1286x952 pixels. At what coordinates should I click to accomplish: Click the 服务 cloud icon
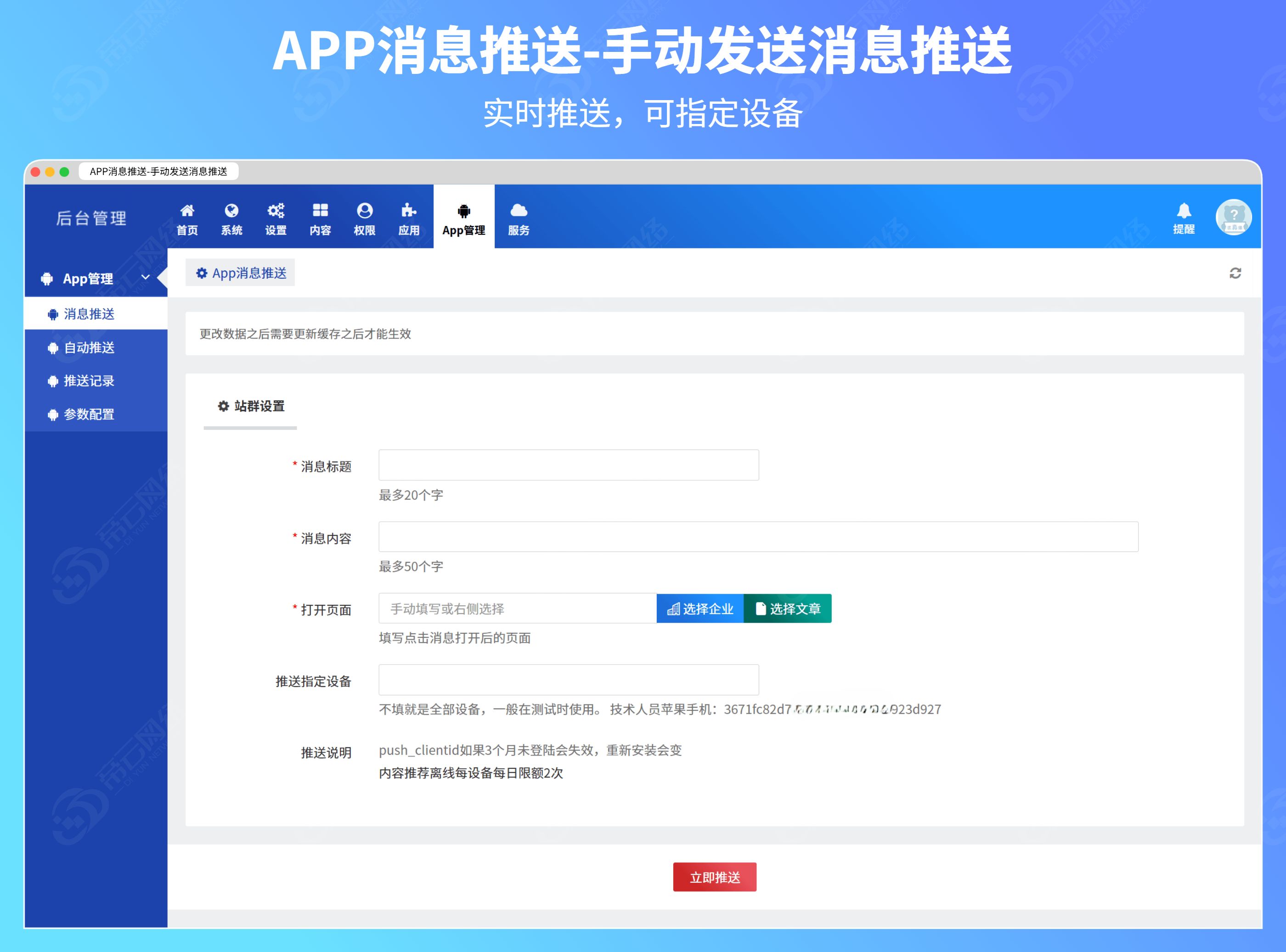point(519,211)
